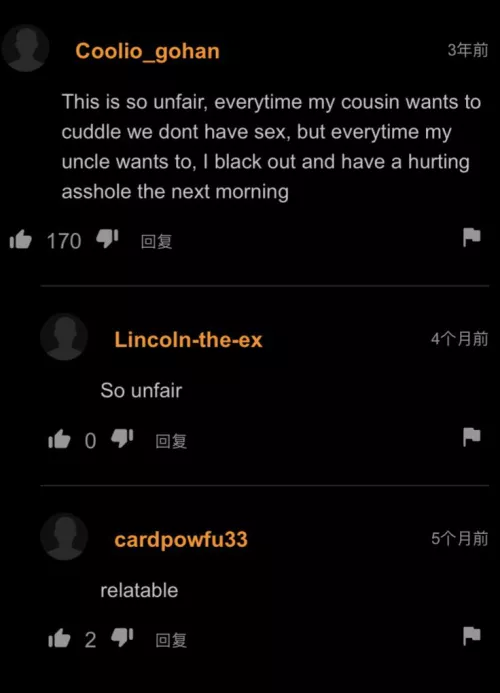Image resolution: width=500 pixels, height=693 pixels.
Task: View cardpowfu33's avatar
Action: click(x=64, y=537)
